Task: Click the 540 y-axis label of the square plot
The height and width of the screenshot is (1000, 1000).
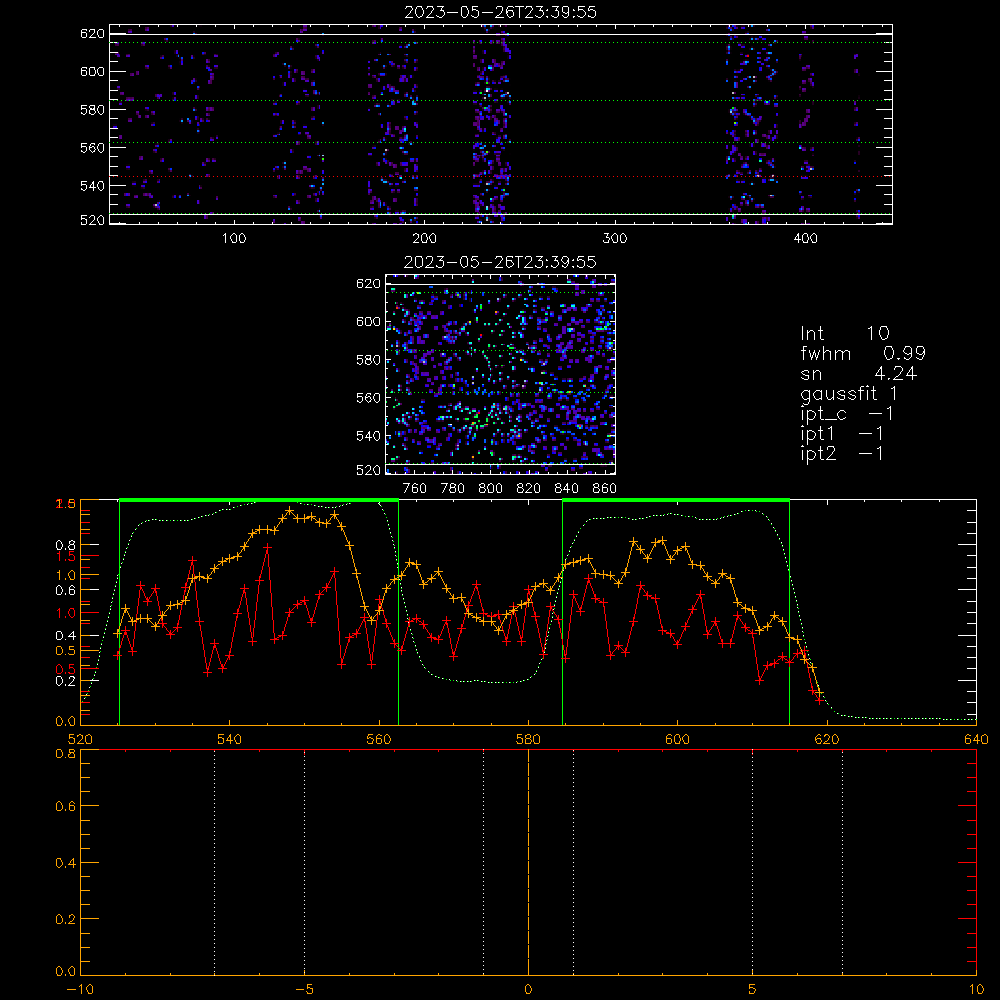Action: click(x=368, y=436)
